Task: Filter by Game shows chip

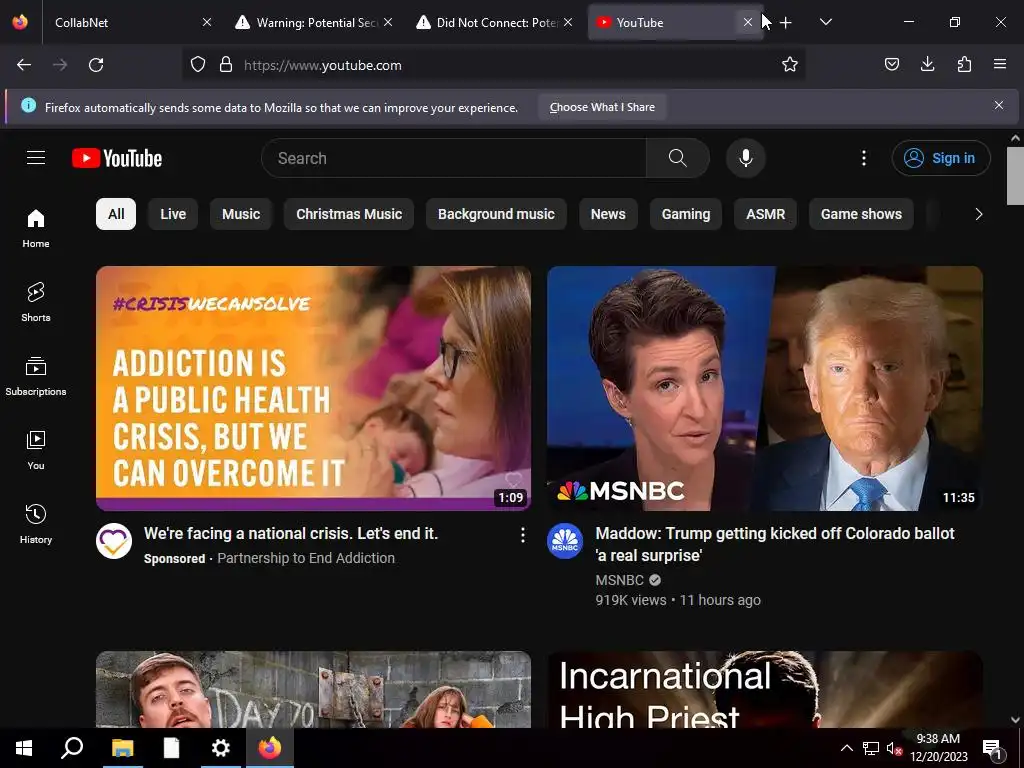Action: 861,214
